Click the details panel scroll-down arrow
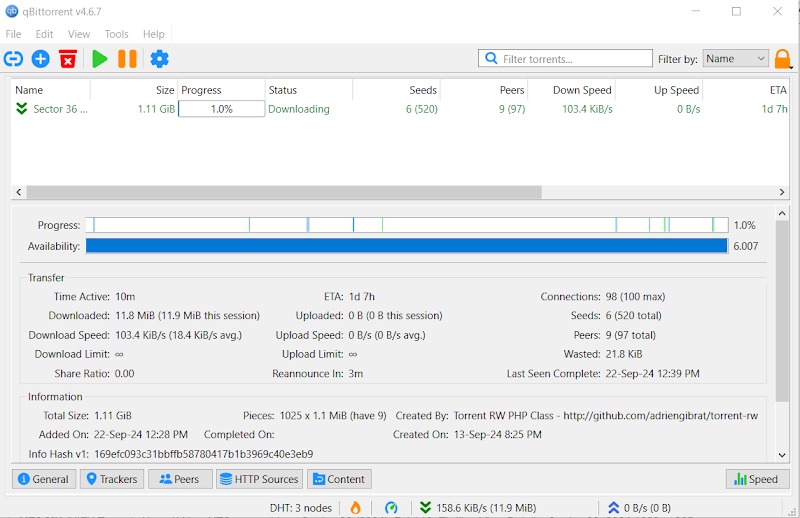 (782, 455)
